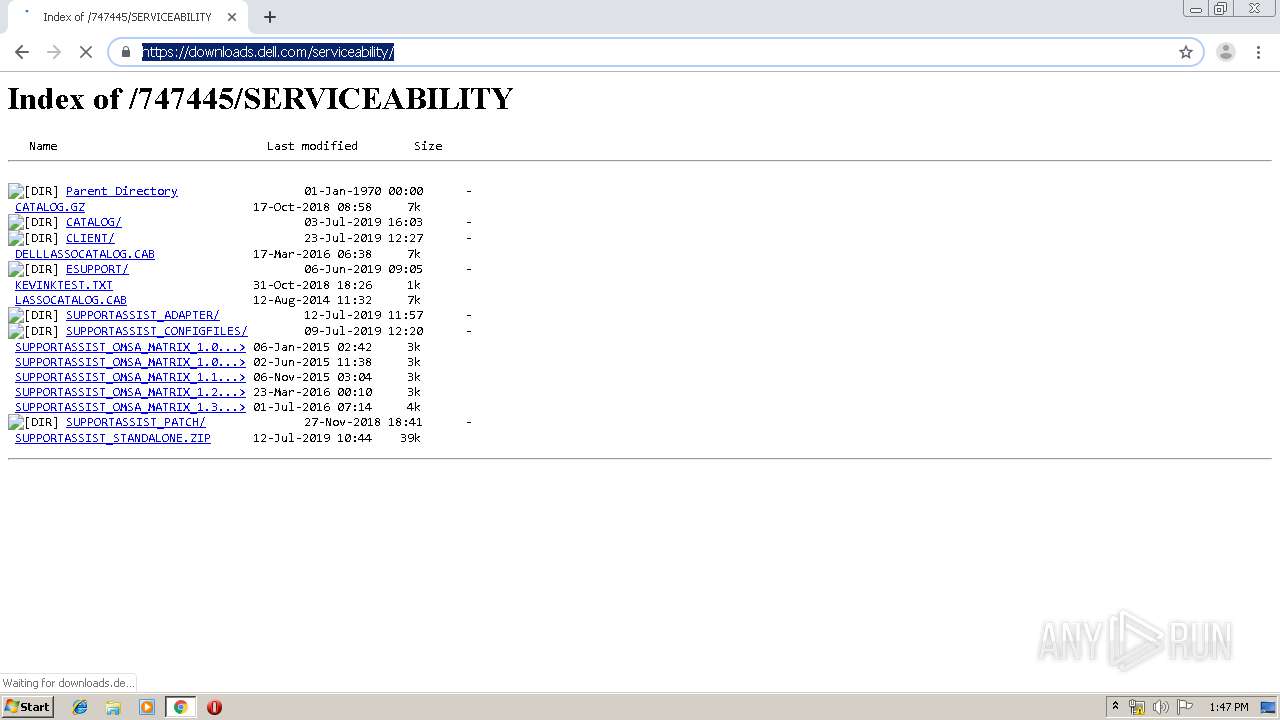This screenshot has width=1280, height=720.
Task: Open the red security app in taskbar
Action: coord(214,707)
